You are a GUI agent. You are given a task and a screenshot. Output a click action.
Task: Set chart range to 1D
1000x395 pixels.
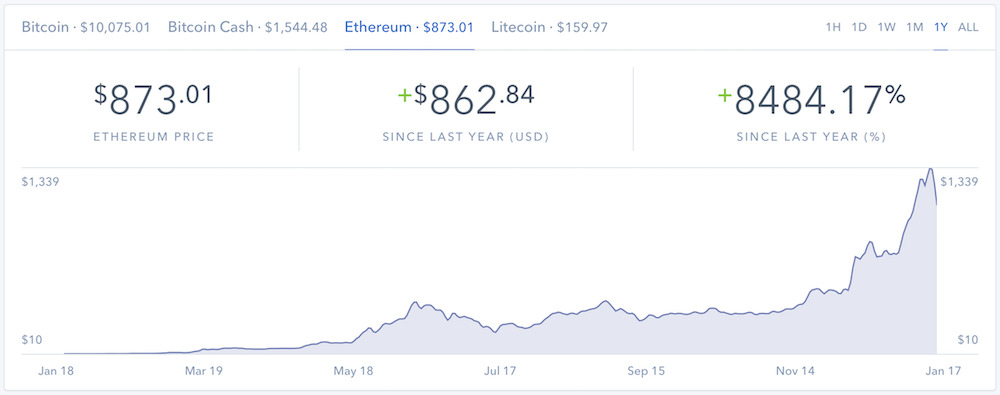tap(859, 27)
